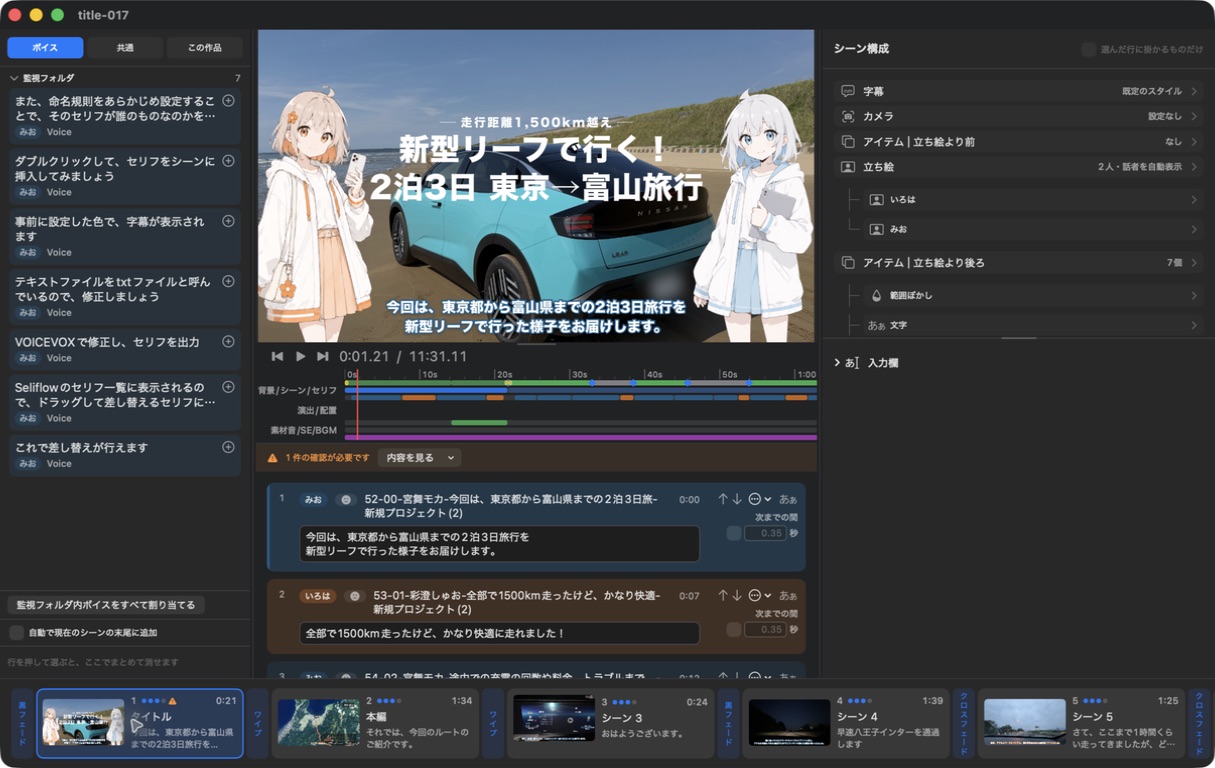Open アイテム|立ち絵より前 row chevron
Viewport: 1215px width, 768px height.
(x=1194, y=142)
